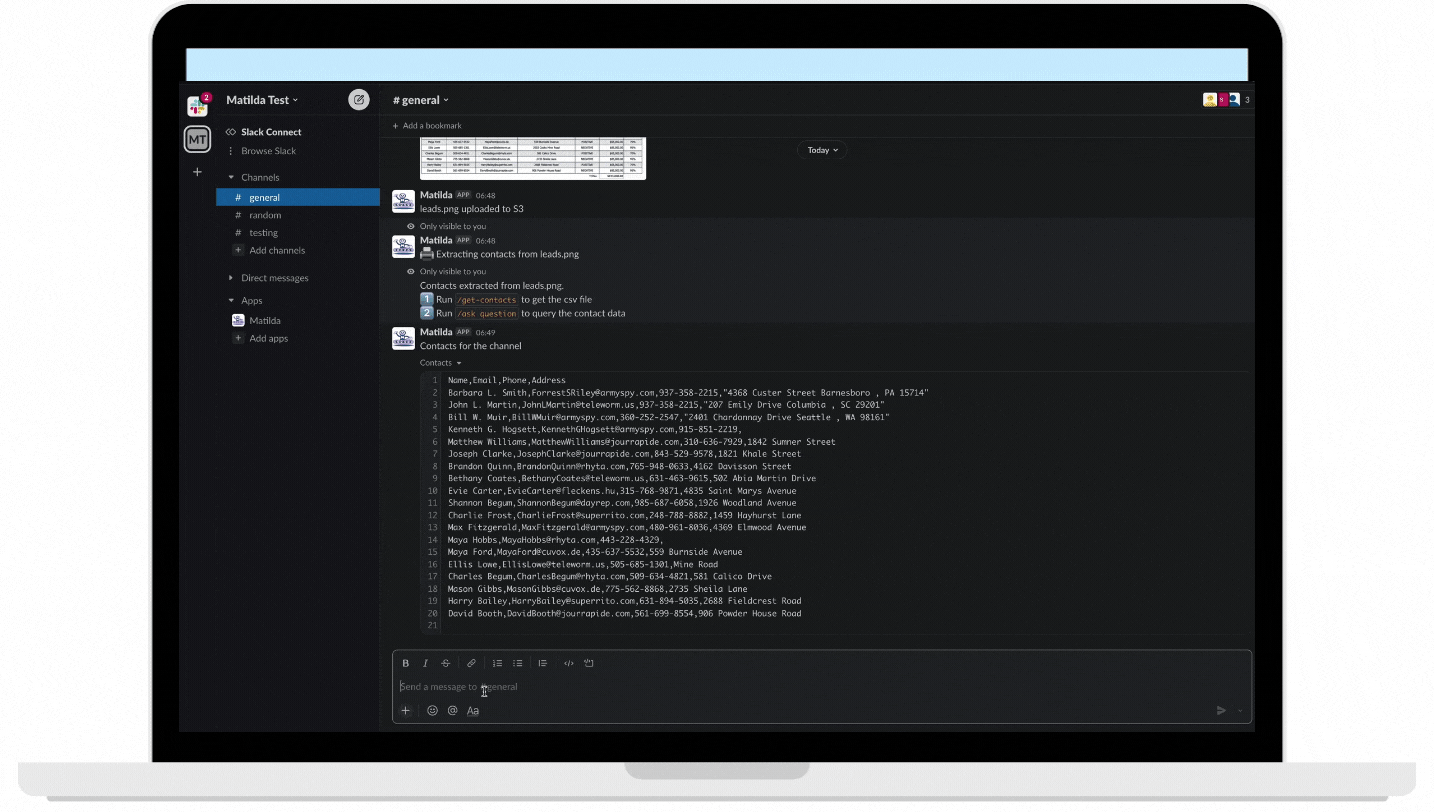Send the message with arrow icon

[1221, 710]
